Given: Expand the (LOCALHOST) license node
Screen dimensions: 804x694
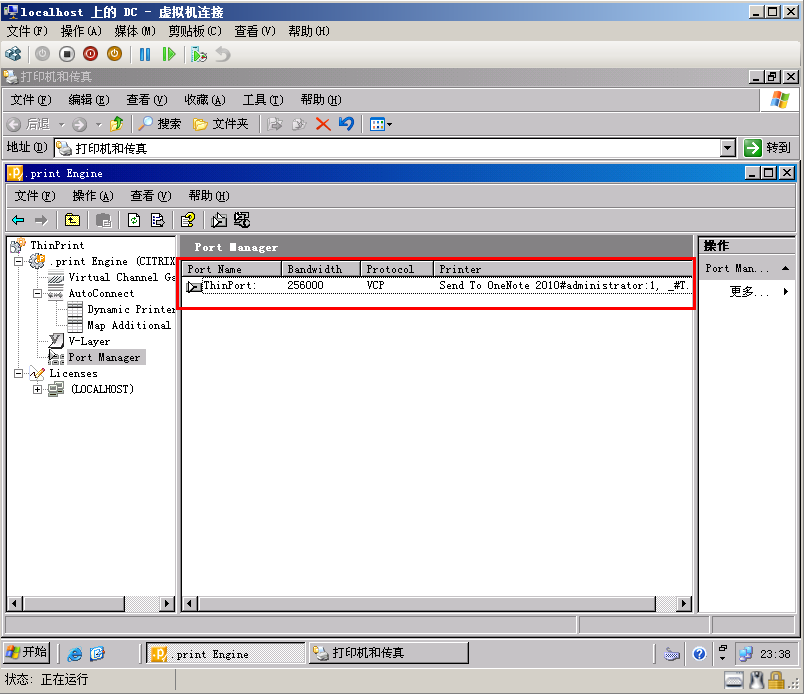Looking at the screenshot, I should click(x=37, y=389).
